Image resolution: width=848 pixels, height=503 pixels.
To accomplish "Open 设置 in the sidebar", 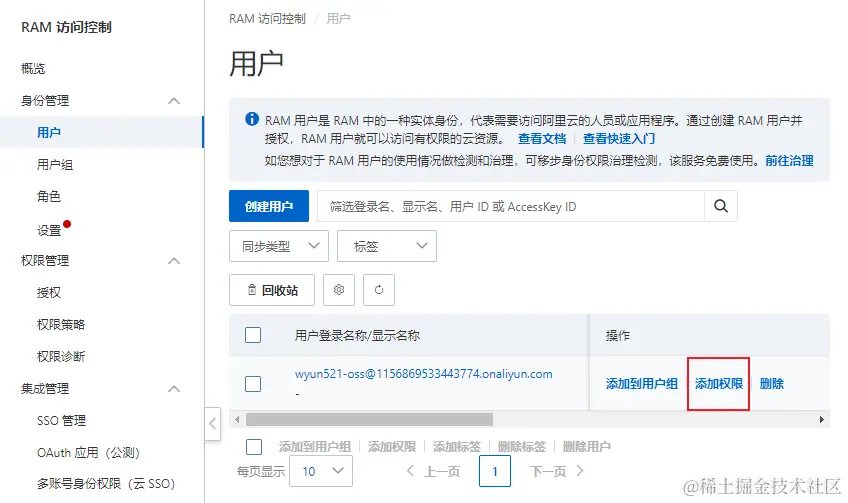I will (x=49, y=230).
